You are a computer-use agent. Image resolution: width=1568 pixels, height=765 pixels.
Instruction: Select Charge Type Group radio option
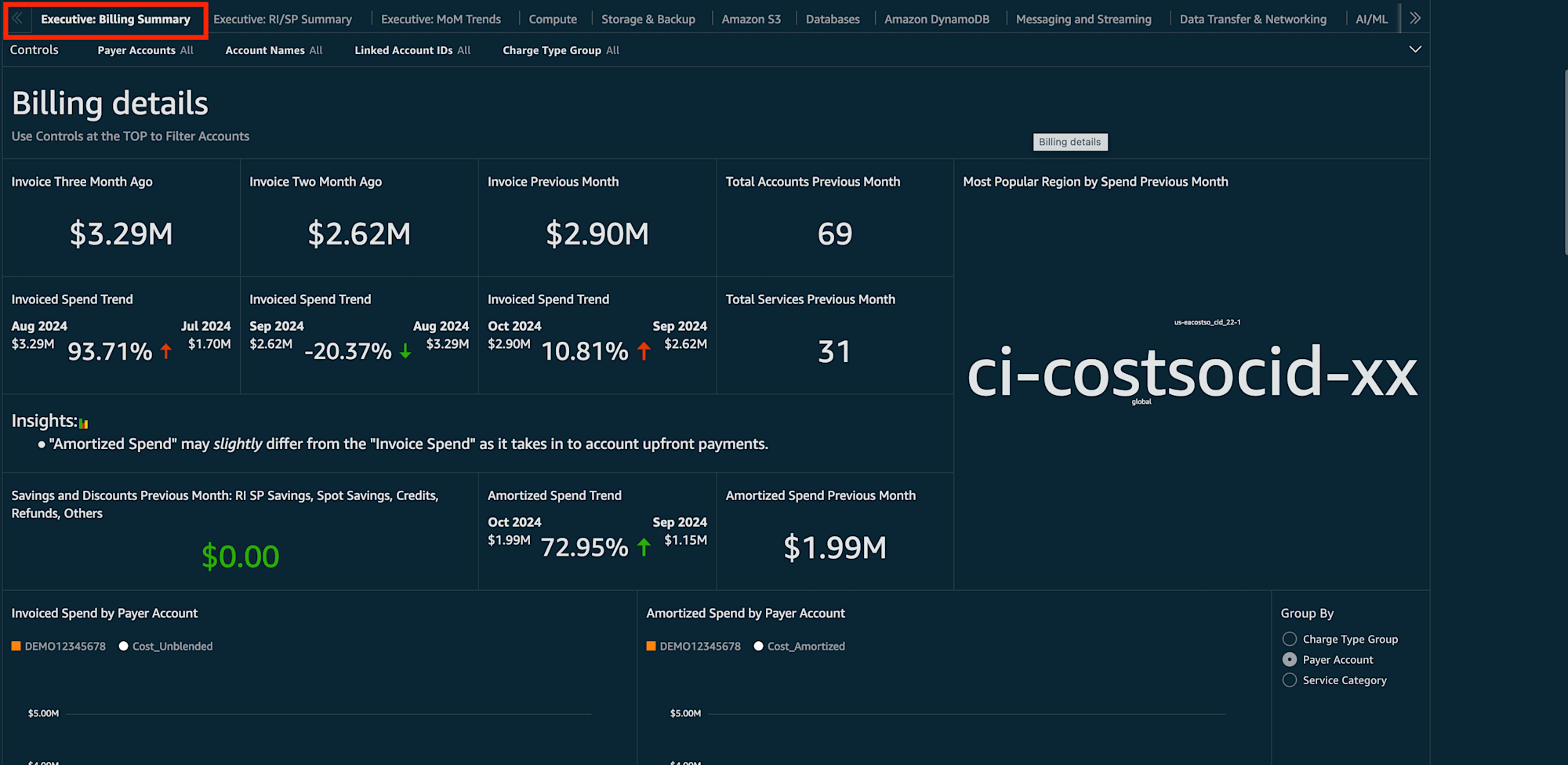point(1290,639)
